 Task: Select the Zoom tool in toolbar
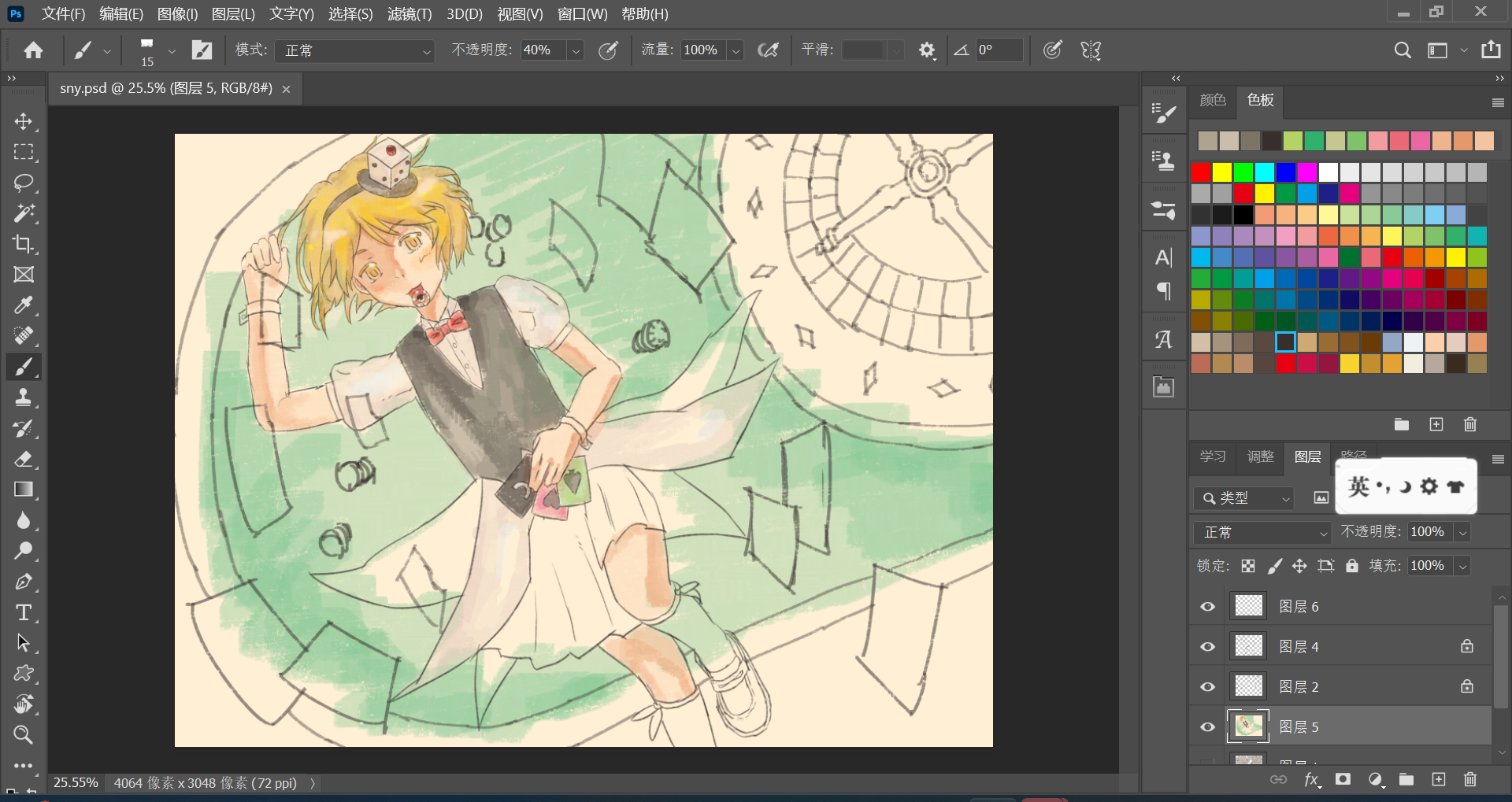pos(24,735)
